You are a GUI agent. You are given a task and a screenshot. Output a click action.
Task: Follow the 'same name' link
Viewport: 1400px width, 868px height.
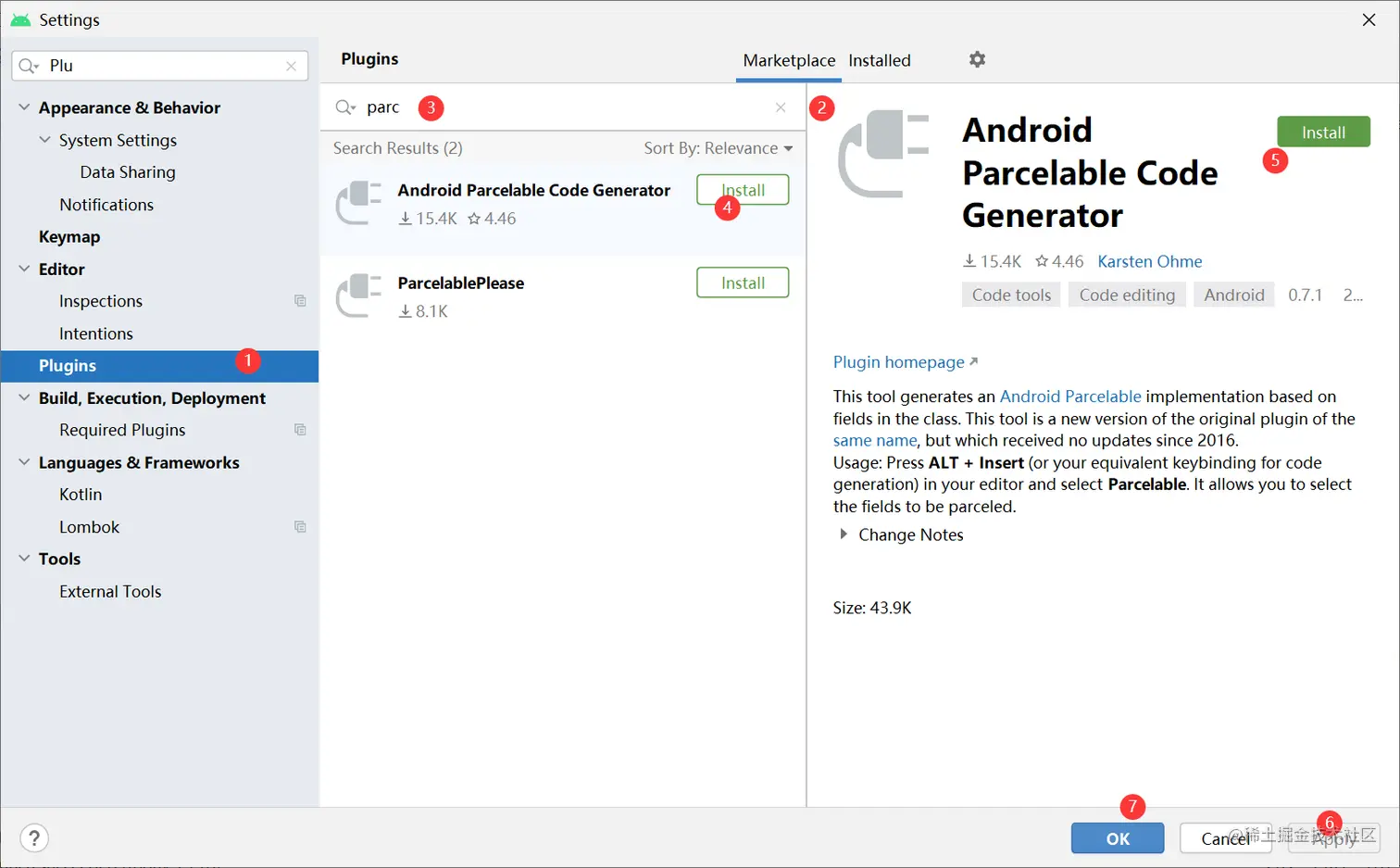875,441
